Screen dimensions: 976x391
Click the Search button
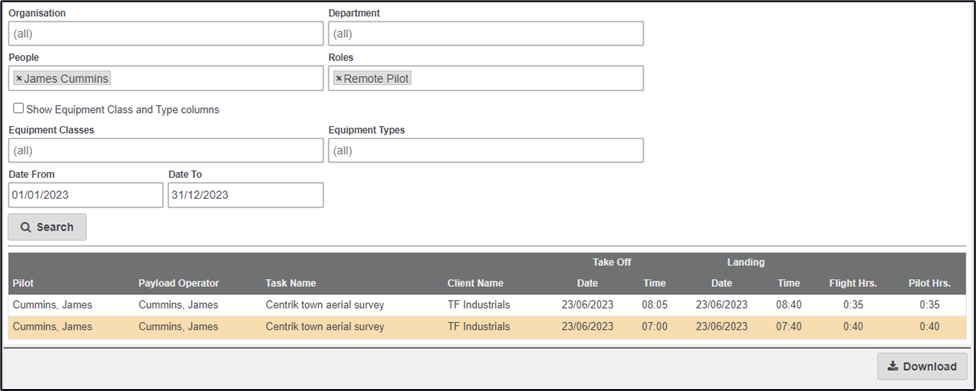47,227
